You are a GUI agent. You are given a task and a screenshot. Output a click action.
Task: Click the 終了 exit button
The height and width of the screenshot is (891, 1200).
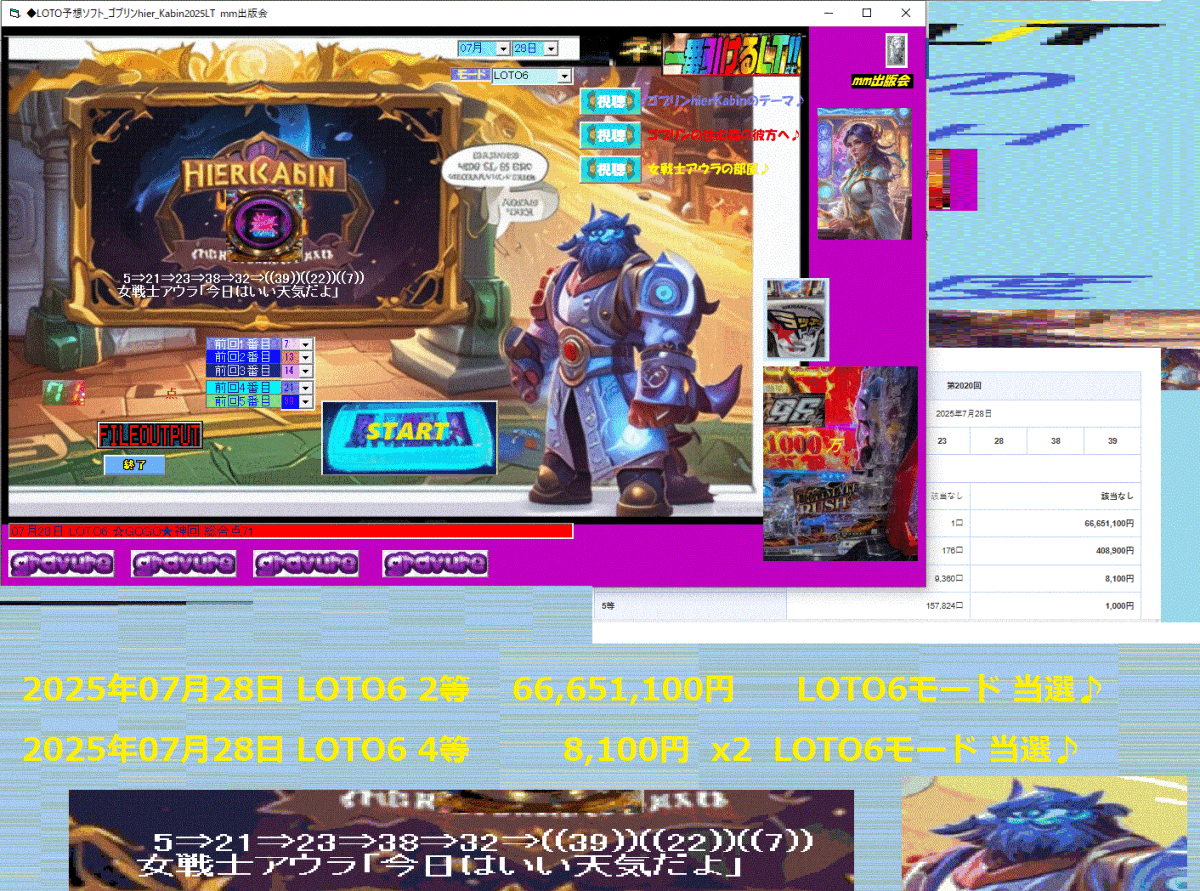(x=134, y=465)
